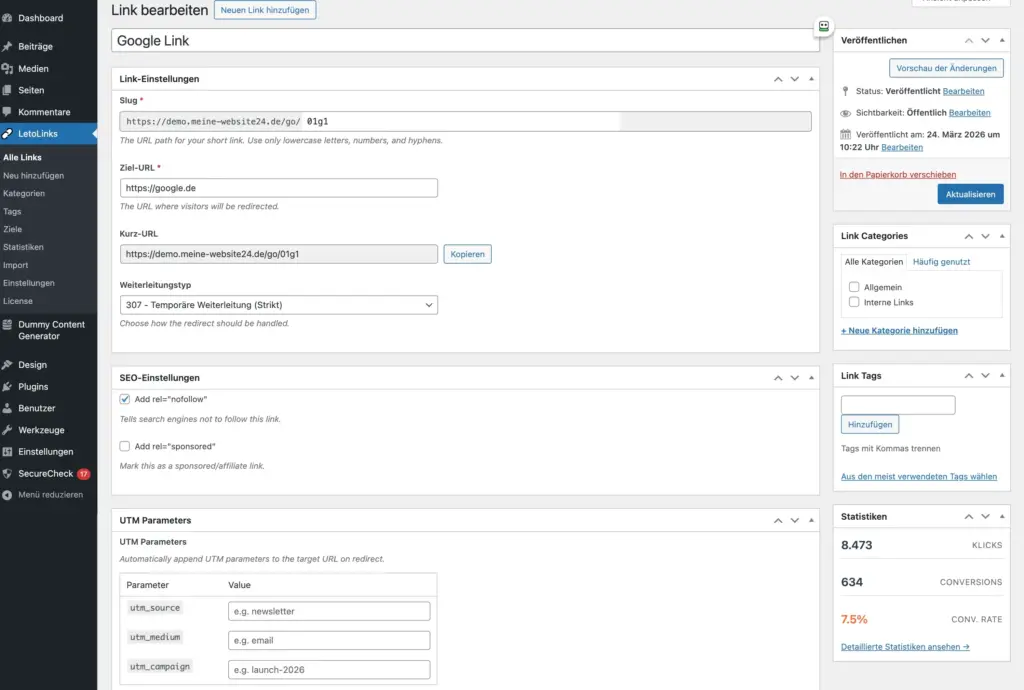Image resolution: width=1024 pixels, height=690 pixels.
Task: Check the Interne Links category
Action: tap(854, 302)
